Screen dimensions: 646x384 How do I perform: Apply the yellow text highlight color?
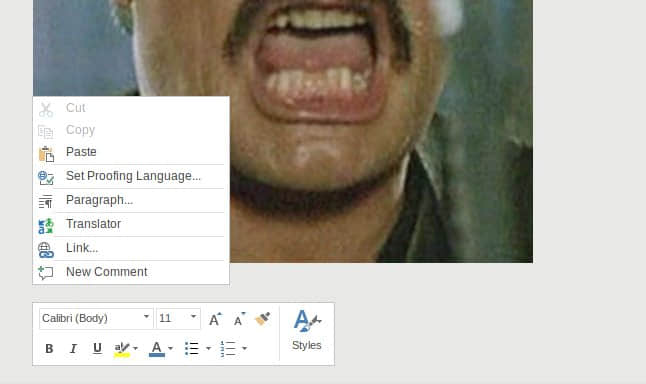click(122, 349)
